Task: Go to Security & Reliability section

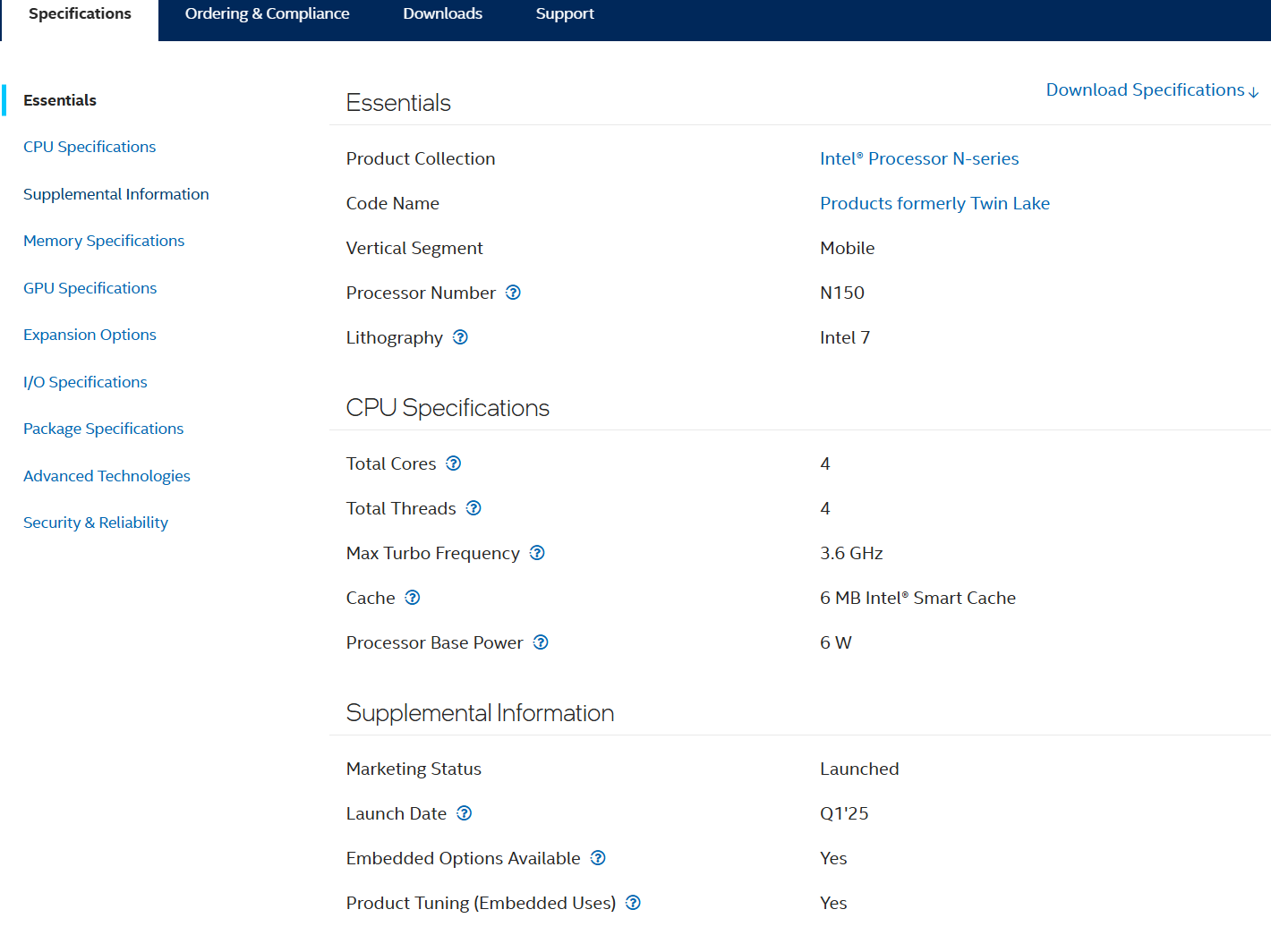Action: click(96, 523)
